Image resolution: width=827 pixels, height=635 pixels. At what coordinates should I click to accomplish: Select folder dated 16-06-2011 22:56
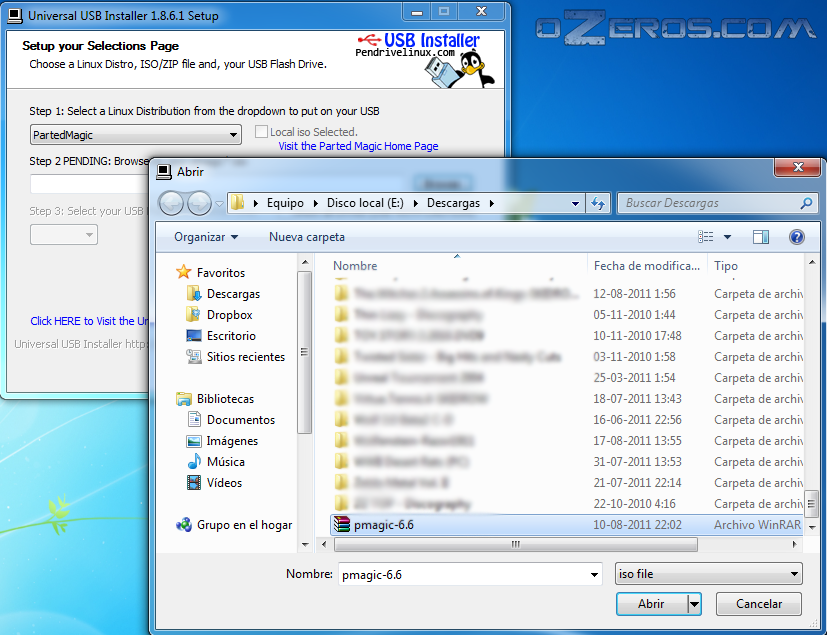[566, 420]
